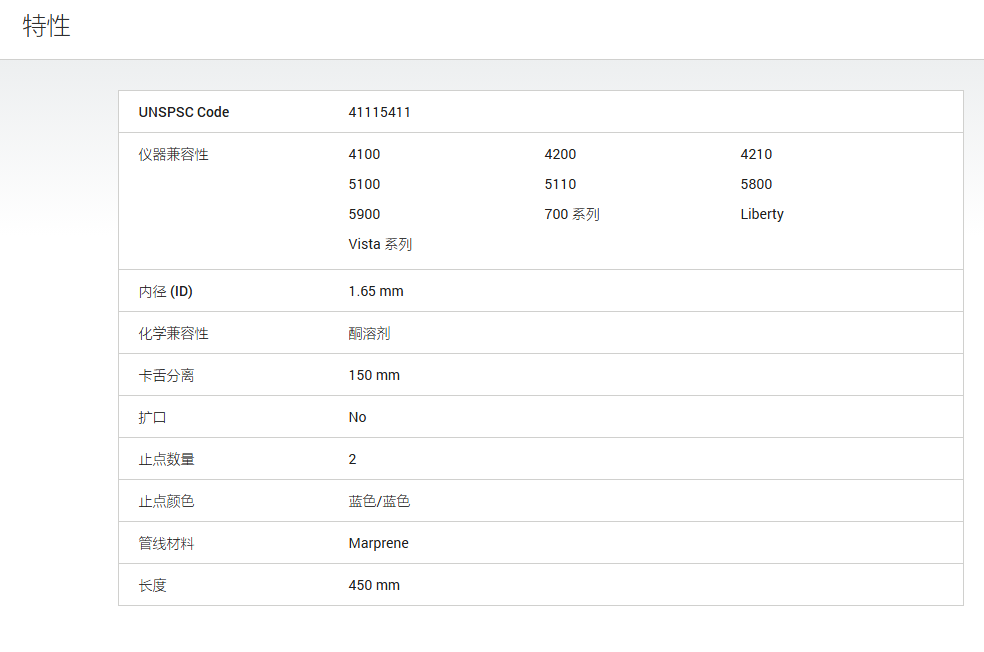
Task: Click instrument compatibility value 4200
Action: point(560,154)
